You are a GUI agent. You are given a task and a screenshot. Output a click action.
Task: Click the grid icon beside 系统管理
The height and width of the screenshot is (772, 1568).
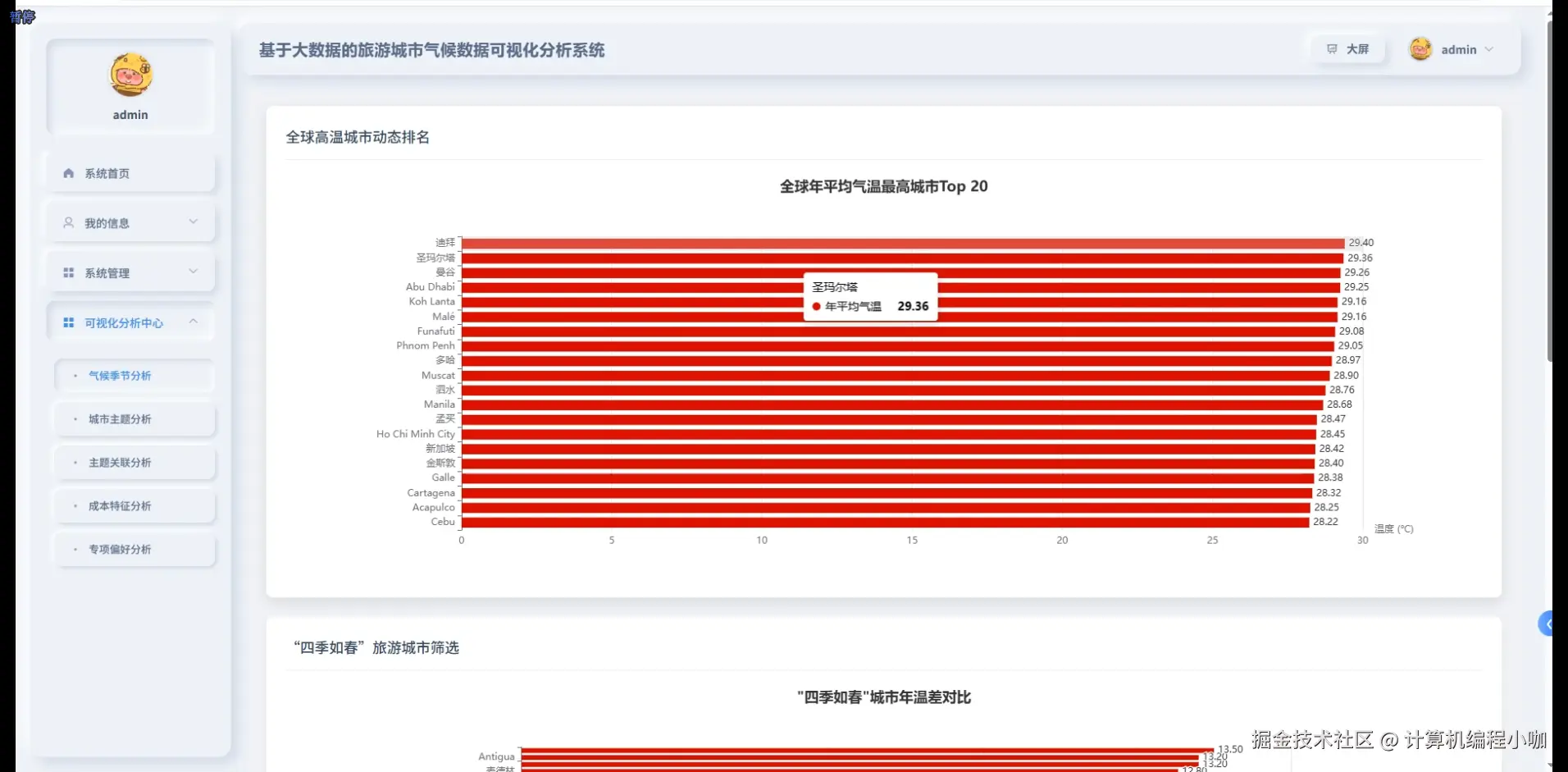tap(68, 272)
